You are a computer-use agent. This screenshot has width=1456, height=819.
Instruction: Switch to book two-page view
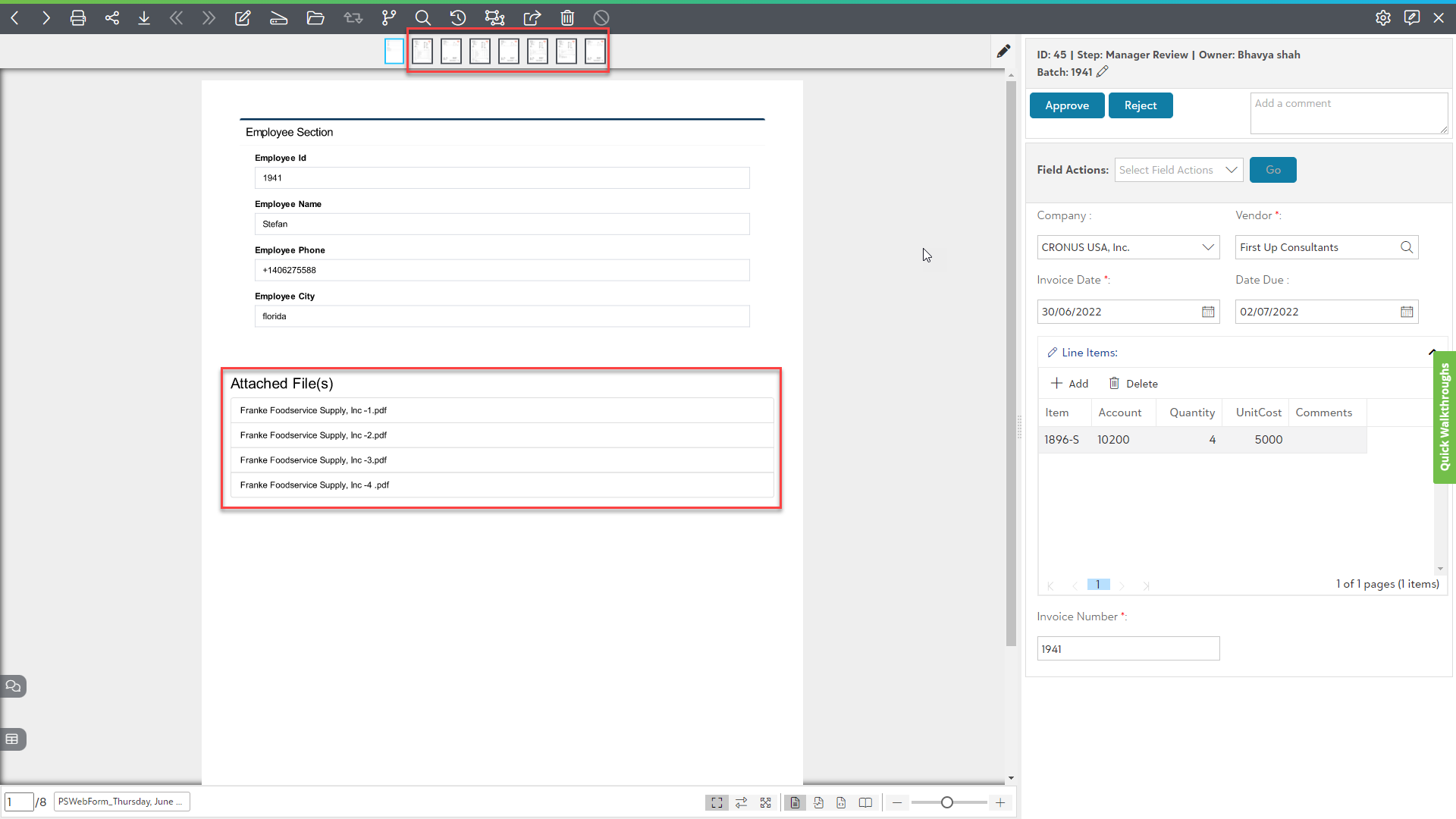tap(865, 802)
